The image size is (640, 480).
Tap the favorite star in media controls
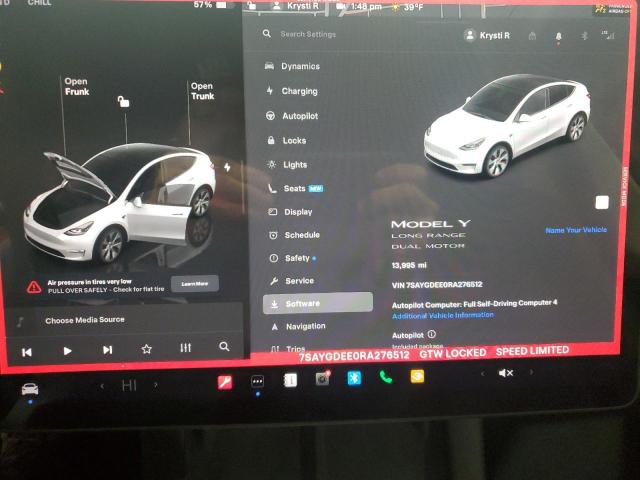click(147, 349)
